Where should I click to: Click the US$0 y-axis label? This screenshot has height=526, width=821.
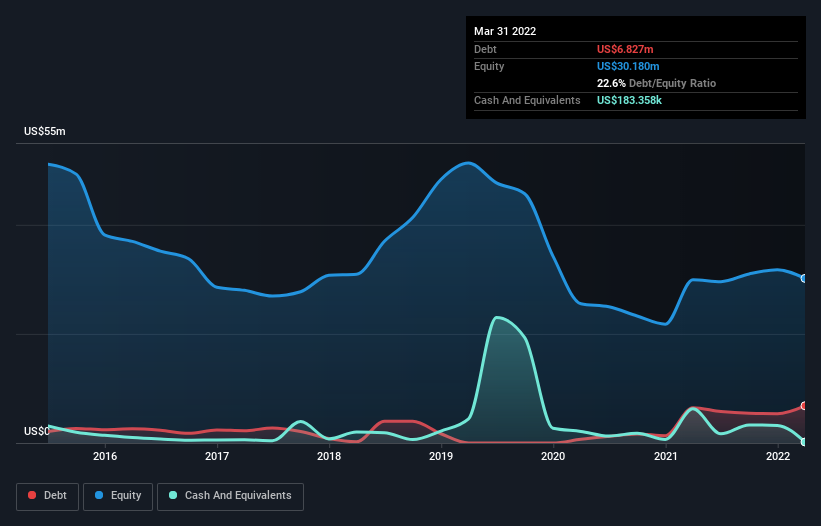pos(37,431)
